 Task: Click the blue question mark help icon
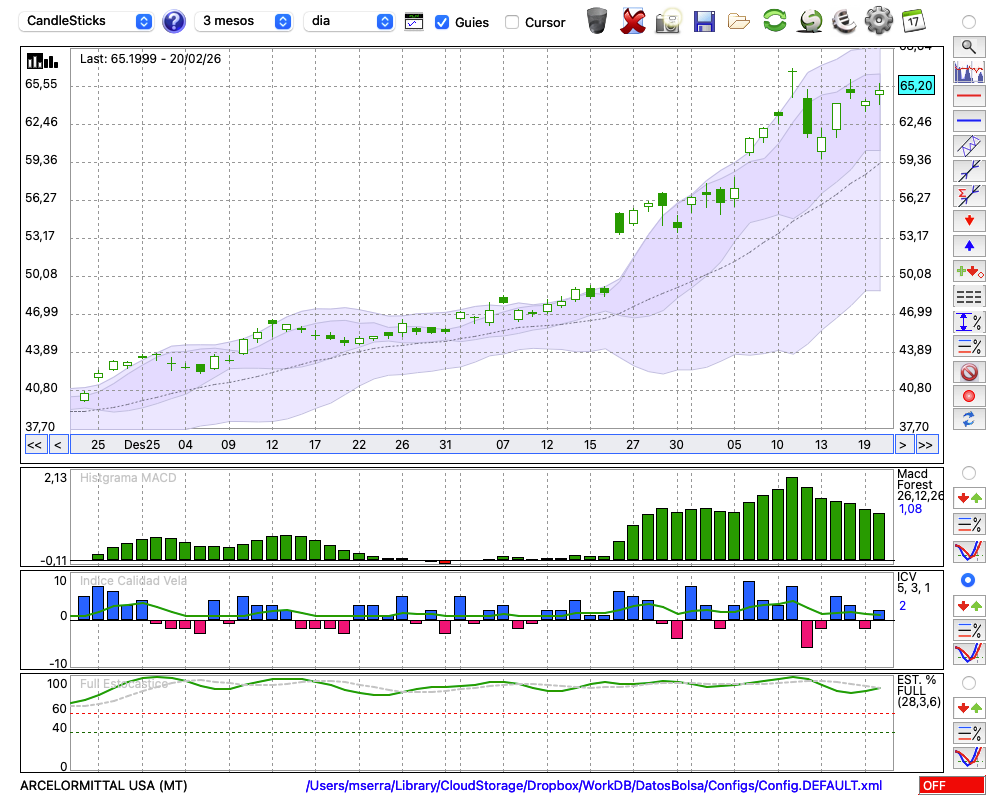[174, 21]
